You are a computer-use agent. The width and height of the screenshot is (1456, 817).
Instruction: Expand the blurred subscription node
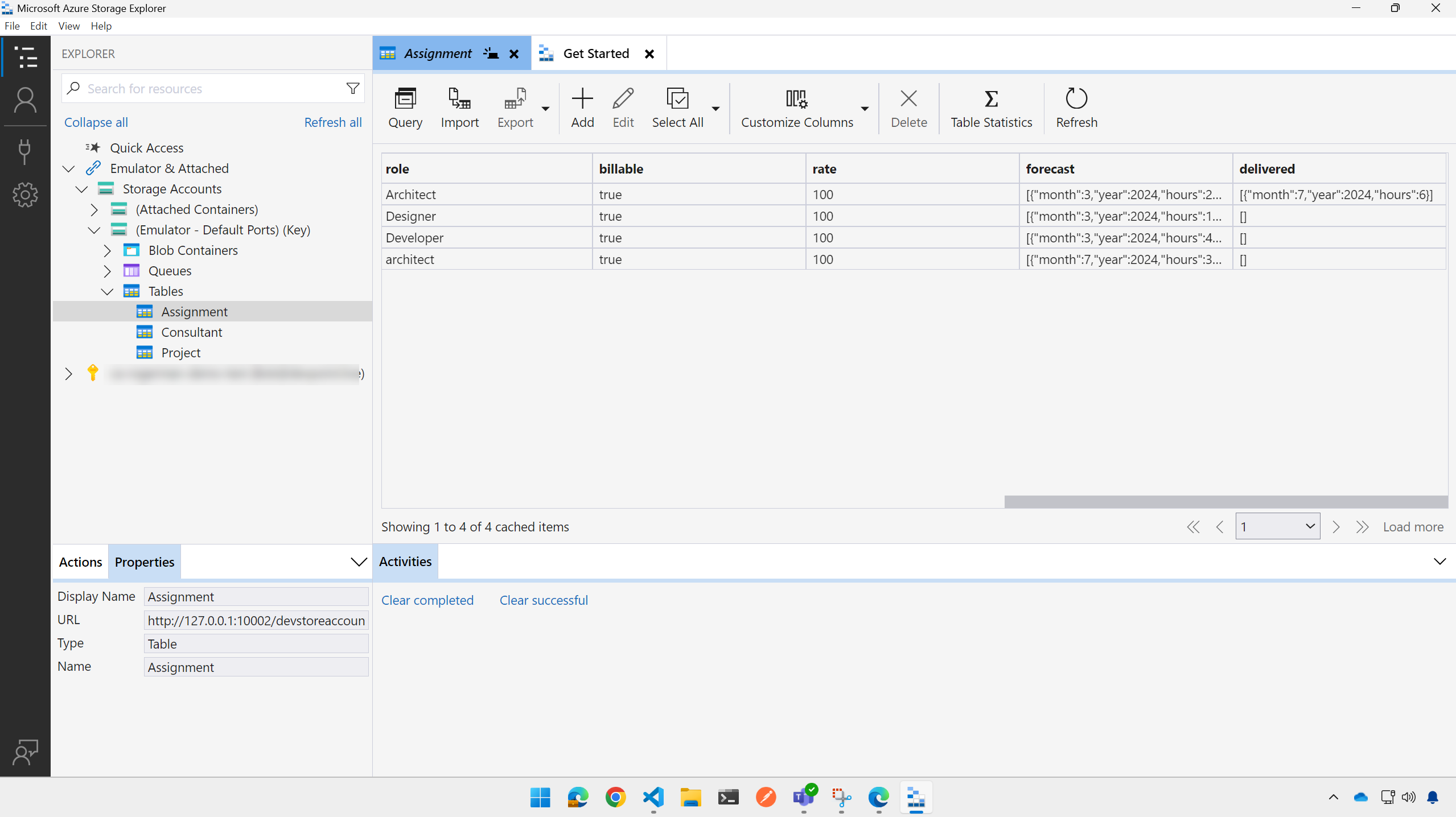pyautogui.click(x=69, y=373)
